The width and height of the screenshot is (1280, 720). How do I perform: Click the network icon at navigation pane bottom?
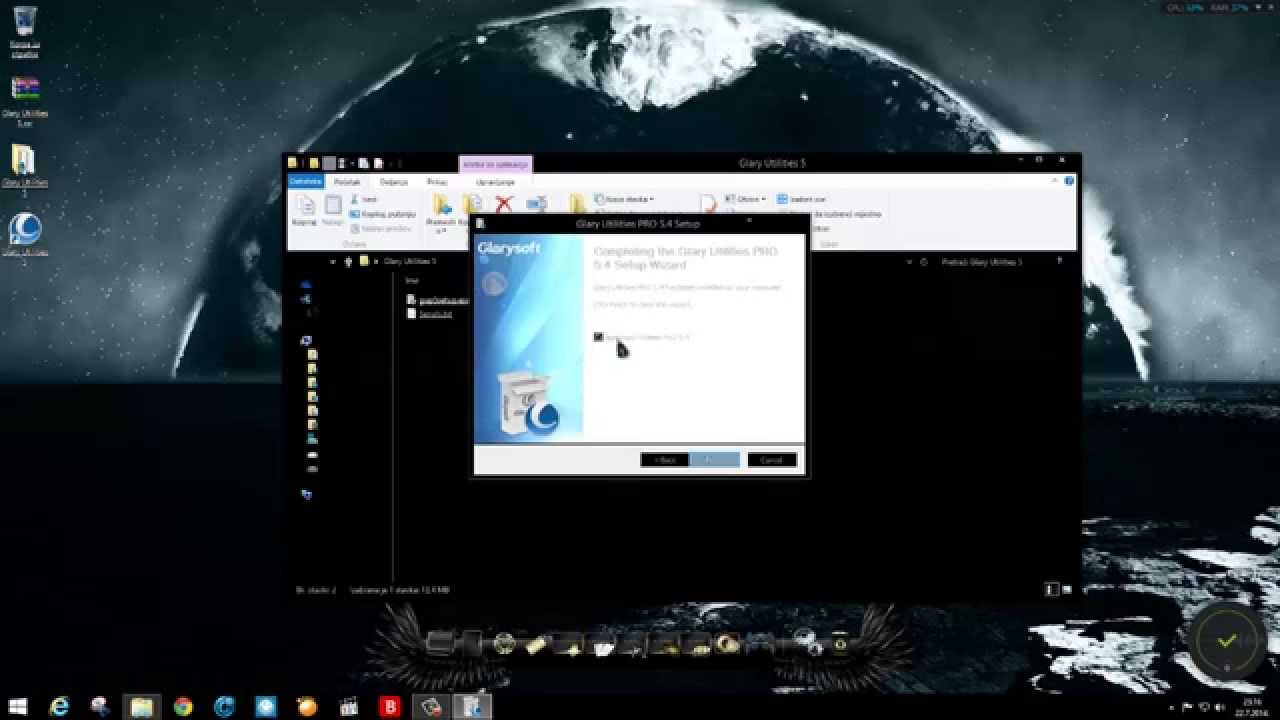pos(306,494)
